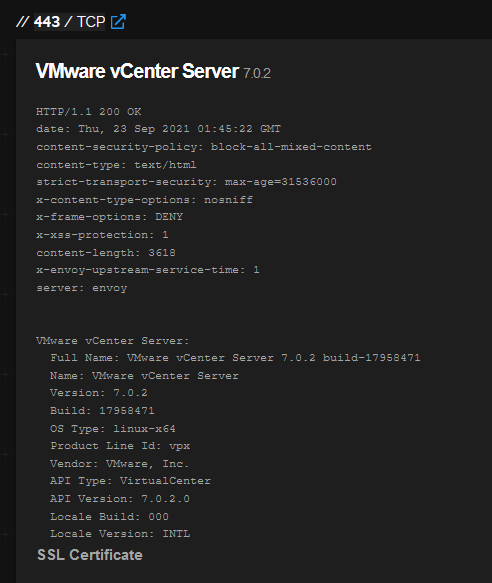Click the date header line

(x=158, y=129)
